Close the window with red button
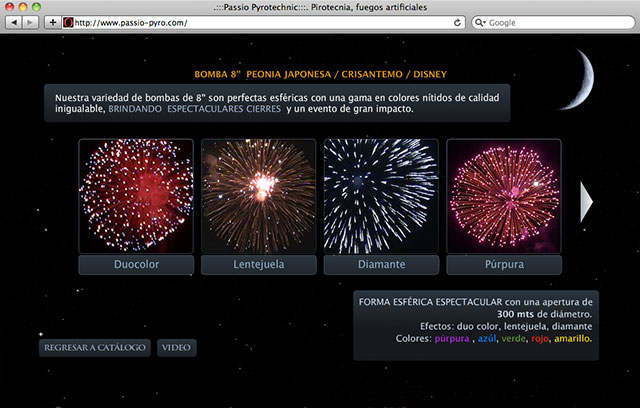 point(9,7)
